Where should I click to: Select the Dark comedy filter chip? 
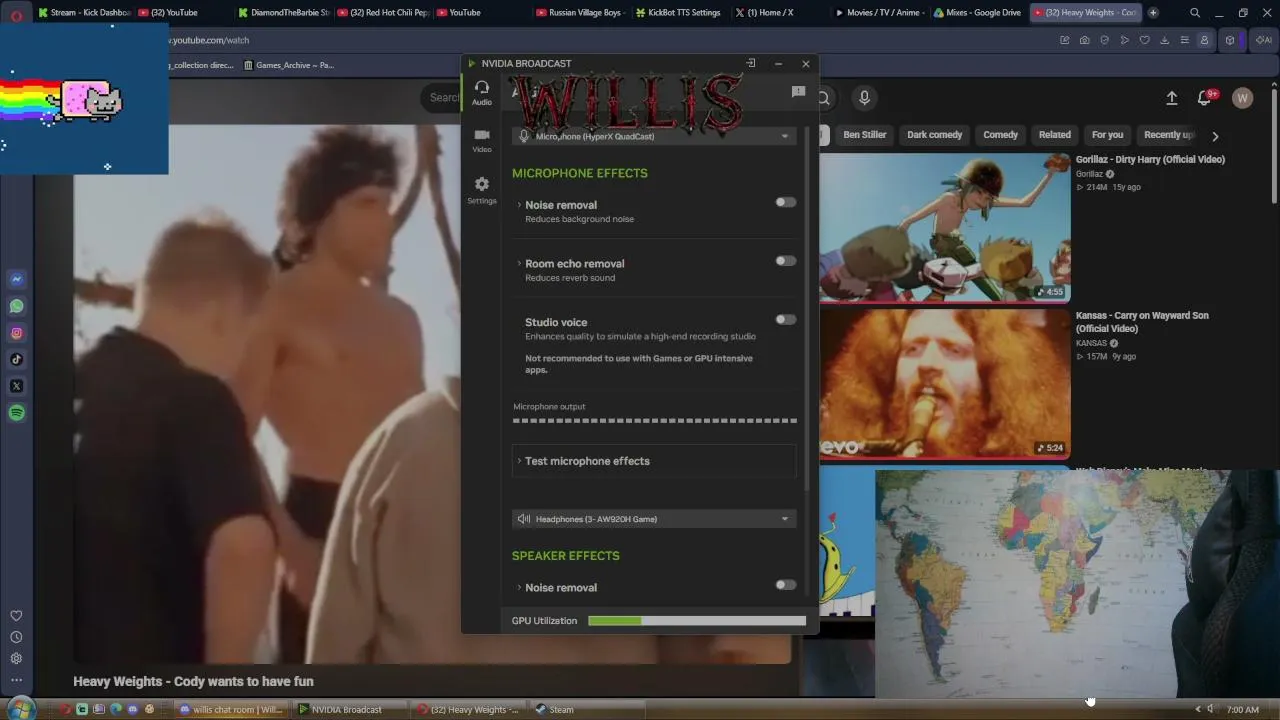(934, 135)
